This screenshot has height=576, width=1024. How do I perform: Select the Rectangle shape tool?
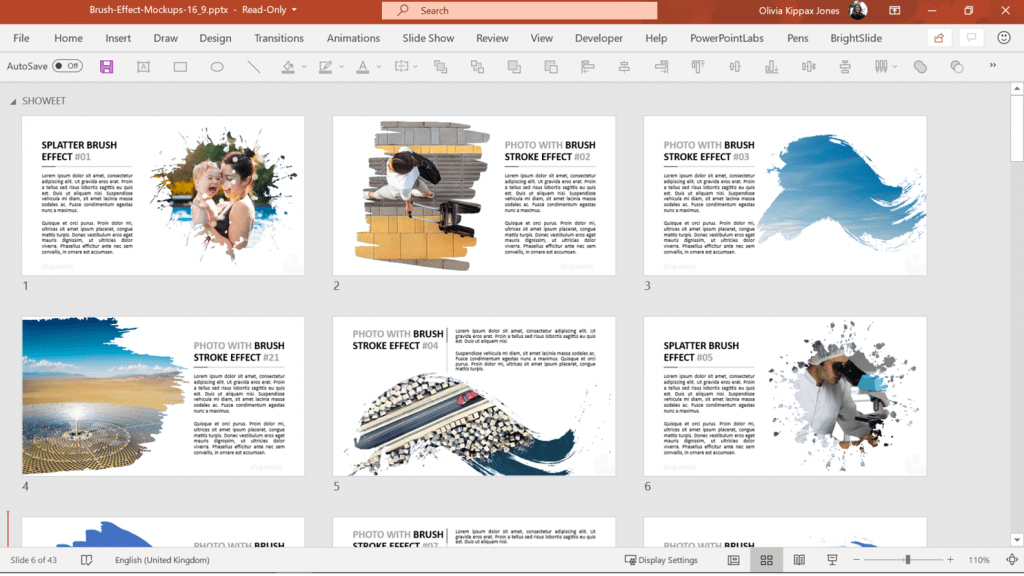coord(180,65)
